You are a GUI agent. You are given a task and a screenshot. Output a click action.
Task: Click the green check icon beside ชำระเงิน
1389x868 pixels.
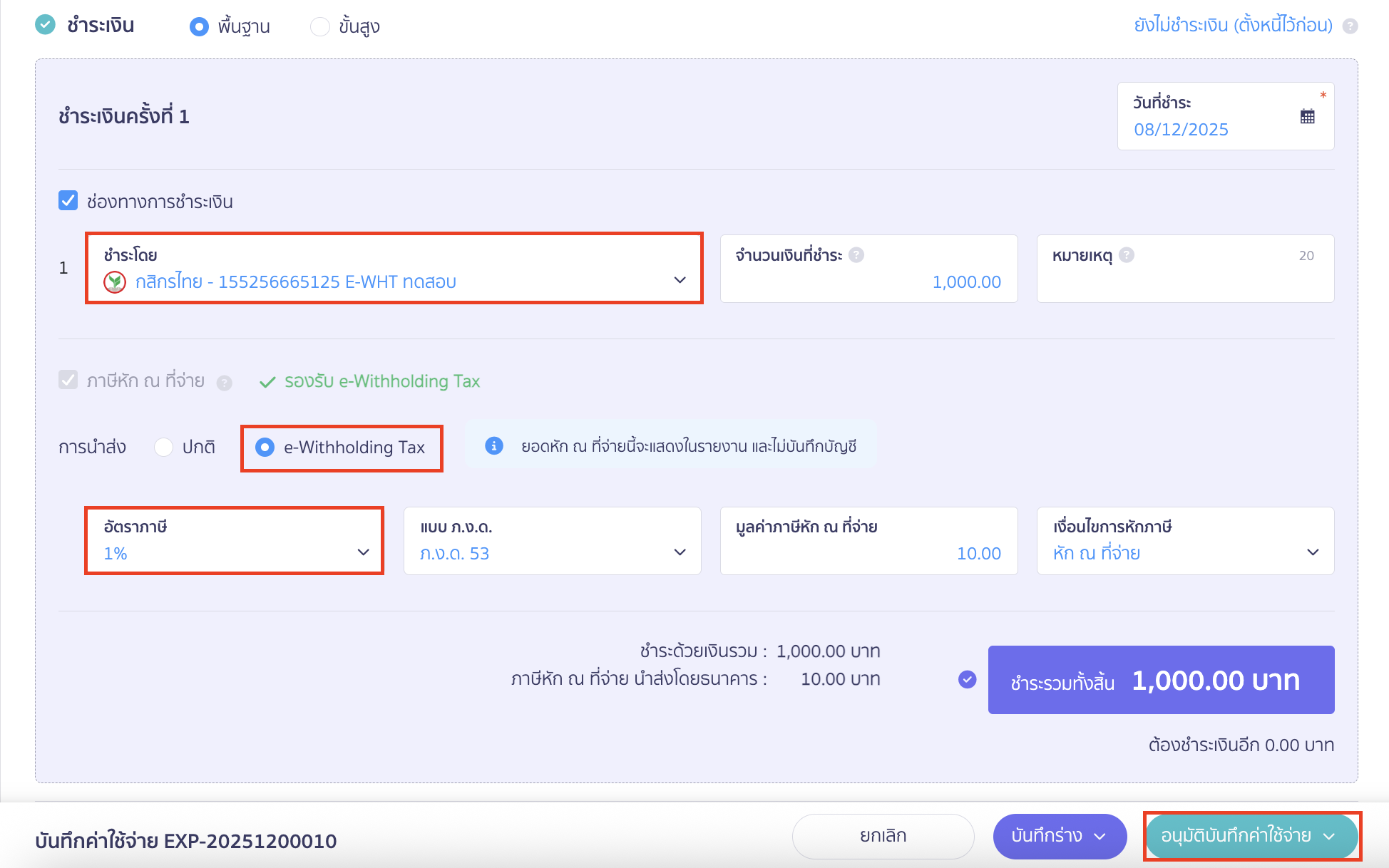pyautogui.click(x=46, y=26)
